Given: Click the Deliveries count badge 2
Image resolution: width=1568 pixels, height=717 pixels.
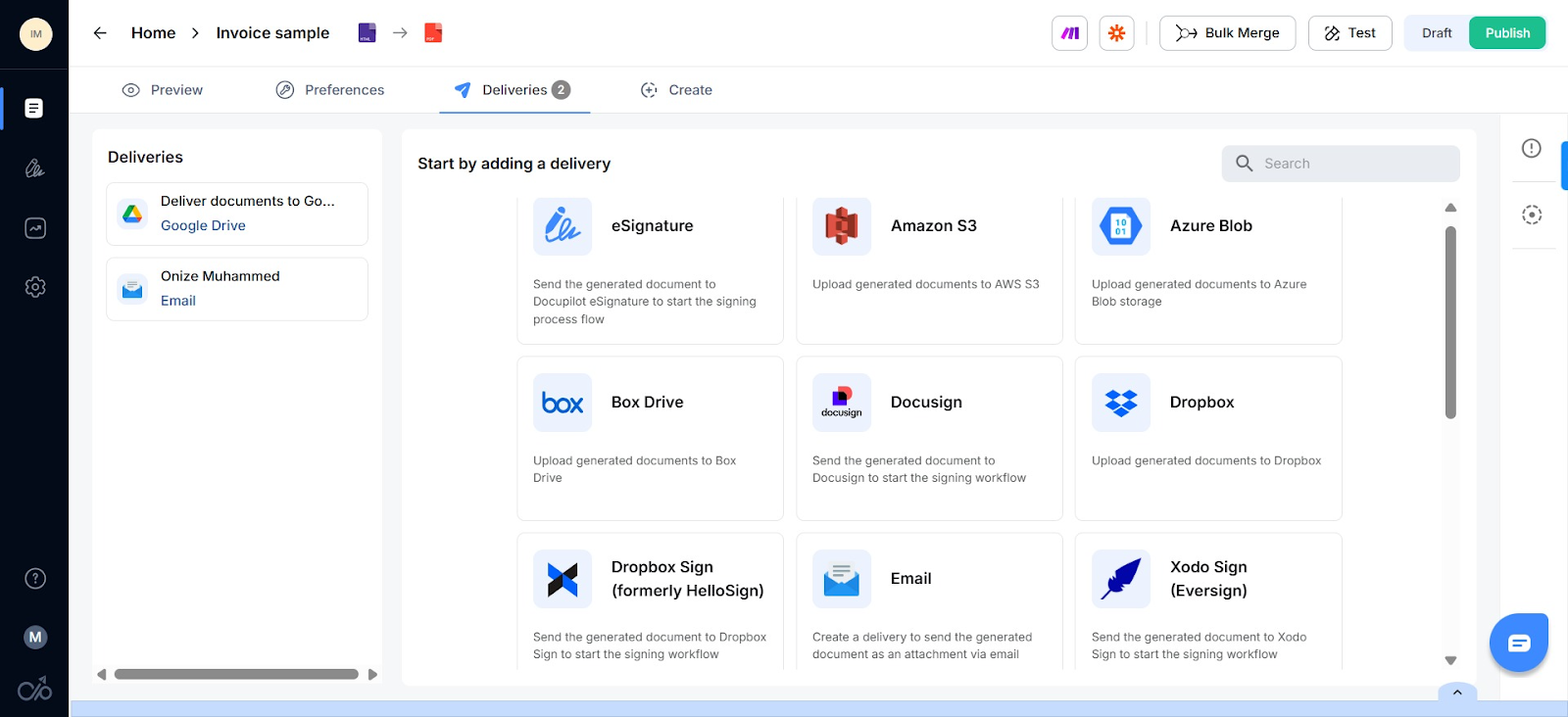Looking at the screenshot, I should (561, 90).
